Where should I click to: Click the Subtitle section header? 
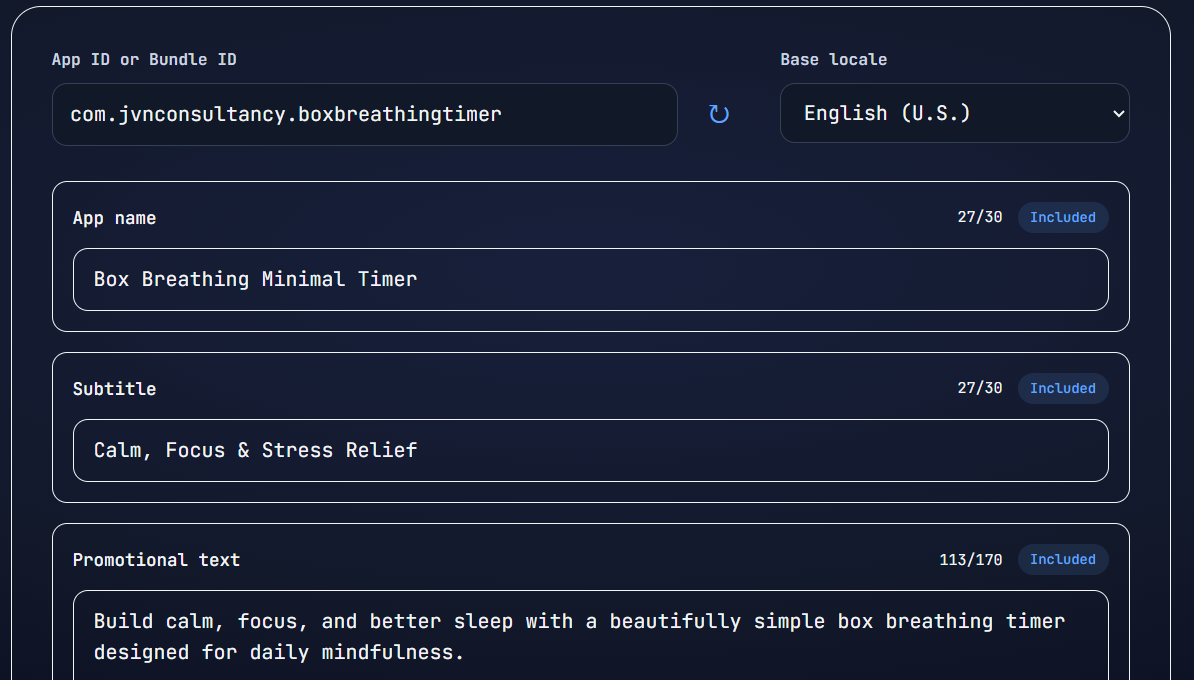tap(114, 388)
